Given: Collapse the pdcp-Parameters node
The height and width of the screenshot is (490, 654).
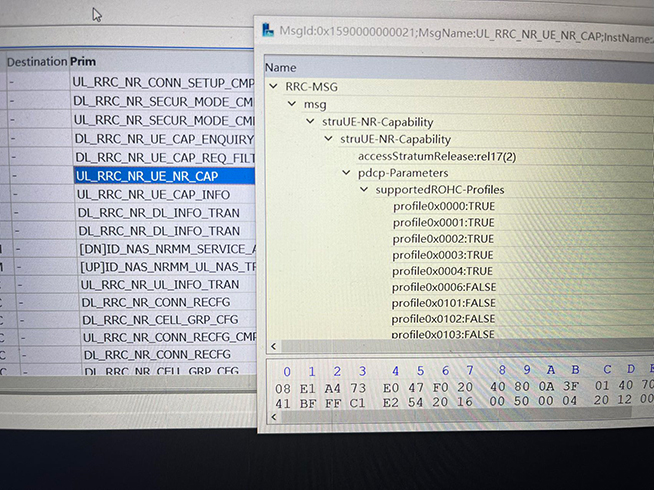Looking at the screenshot, I should click(x=347, y=173).
